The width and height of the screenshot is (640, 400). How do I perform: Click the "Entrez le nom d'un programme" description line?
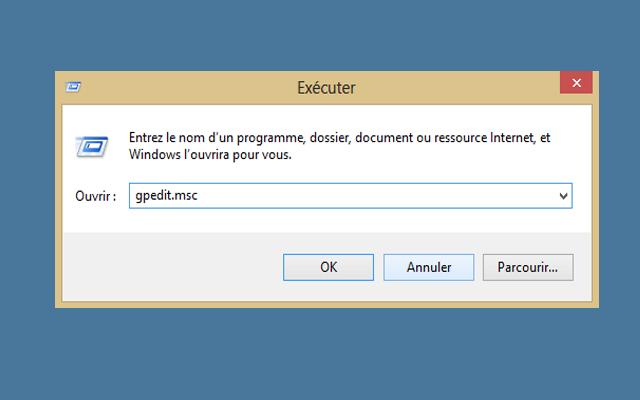(250, 137)
